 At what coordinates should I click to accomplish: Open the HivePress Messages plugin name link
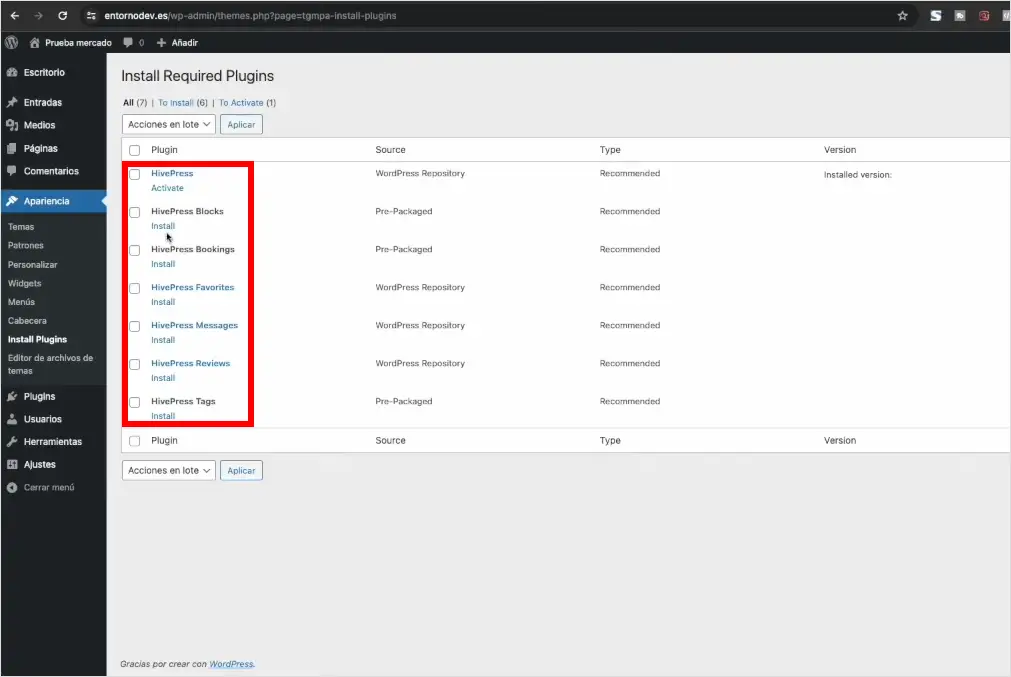point(194,326)
